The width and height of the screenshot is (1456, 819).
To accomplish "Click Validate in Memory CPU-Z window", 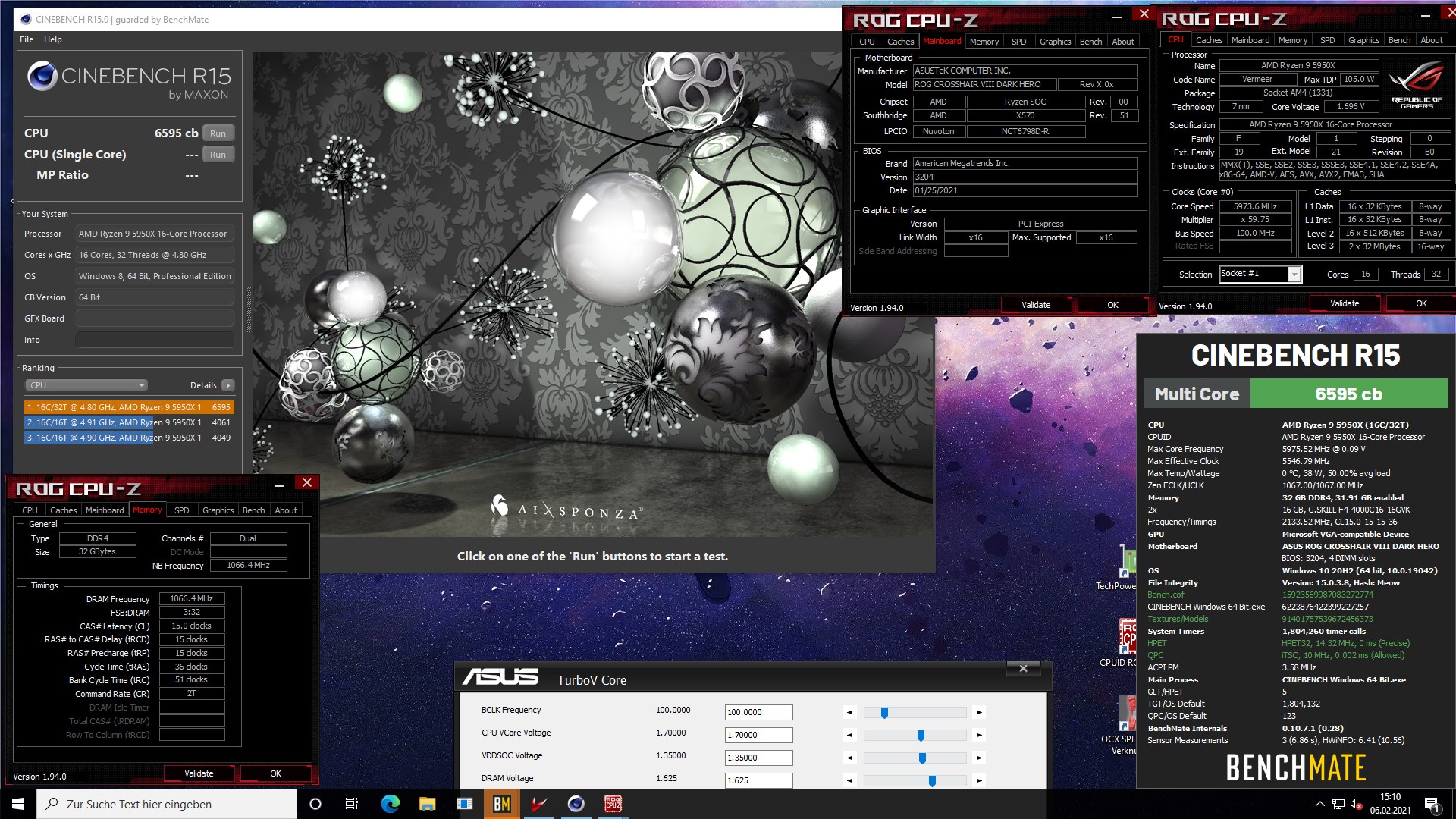I will coord(199,773).
